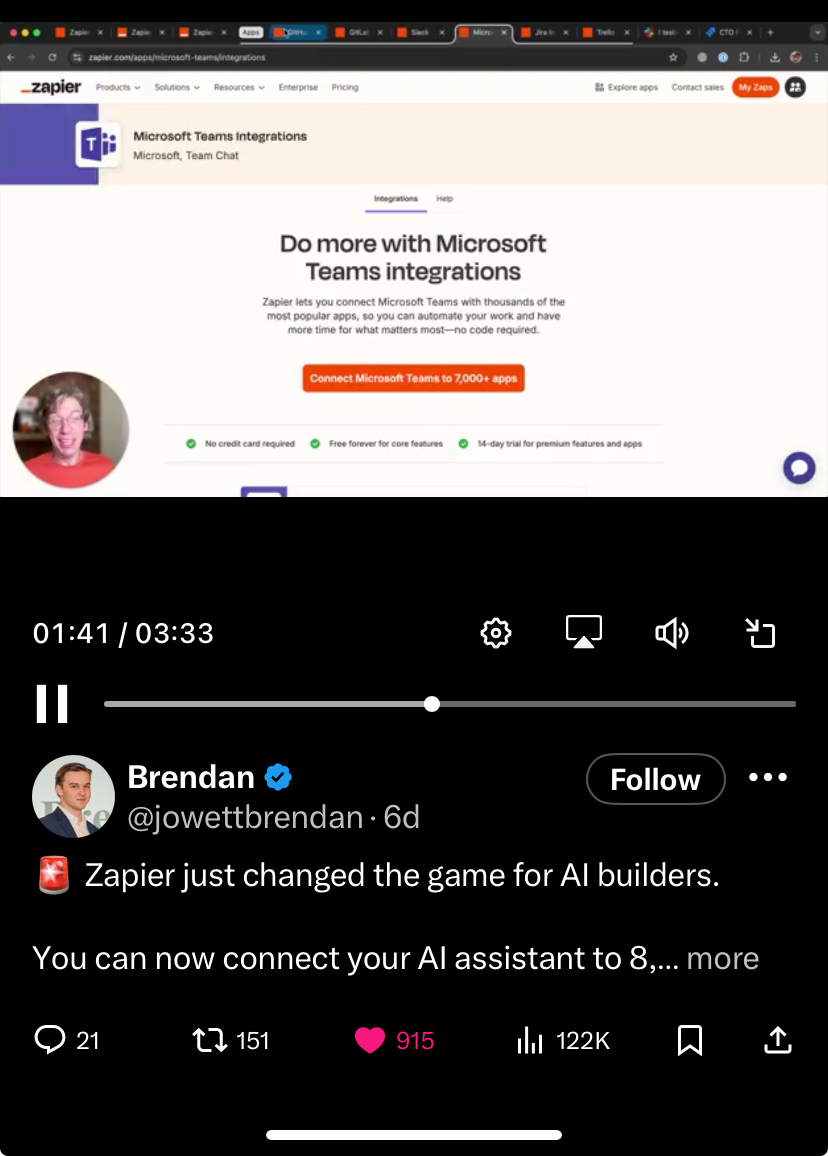Click Connect Microsoft Teams to 7,000+ apps
The image size is (828, 1156).
(414, 378)
